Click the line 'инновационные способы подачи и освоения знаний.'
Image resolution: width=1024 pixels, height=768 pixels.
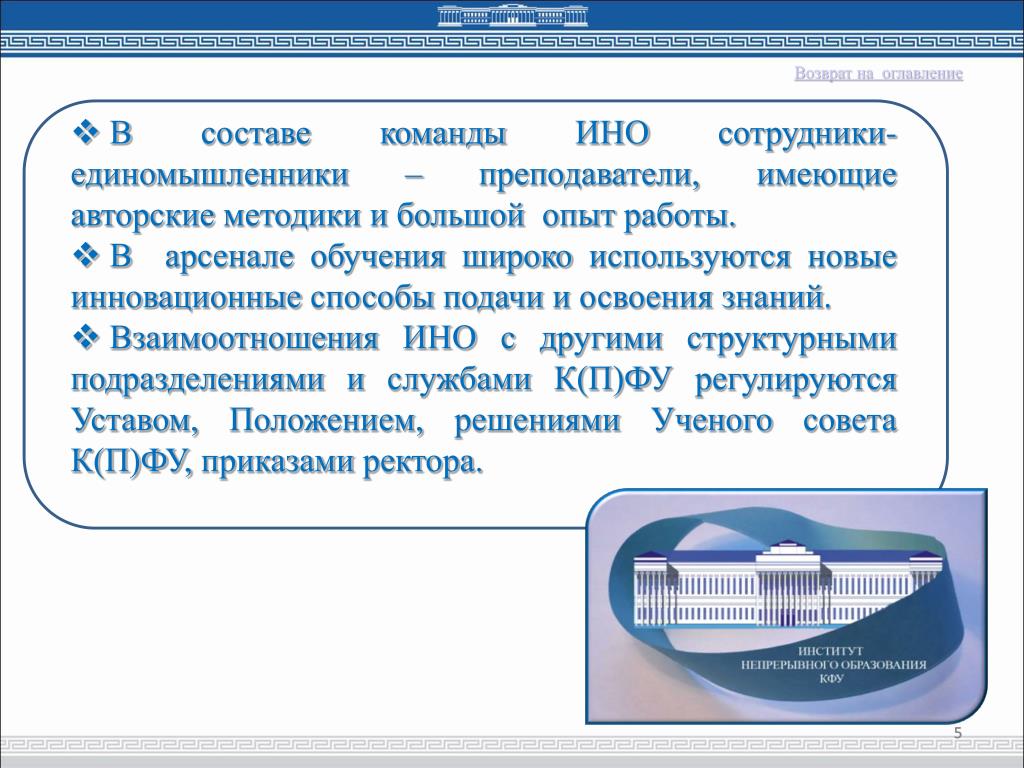pos(452,298)
